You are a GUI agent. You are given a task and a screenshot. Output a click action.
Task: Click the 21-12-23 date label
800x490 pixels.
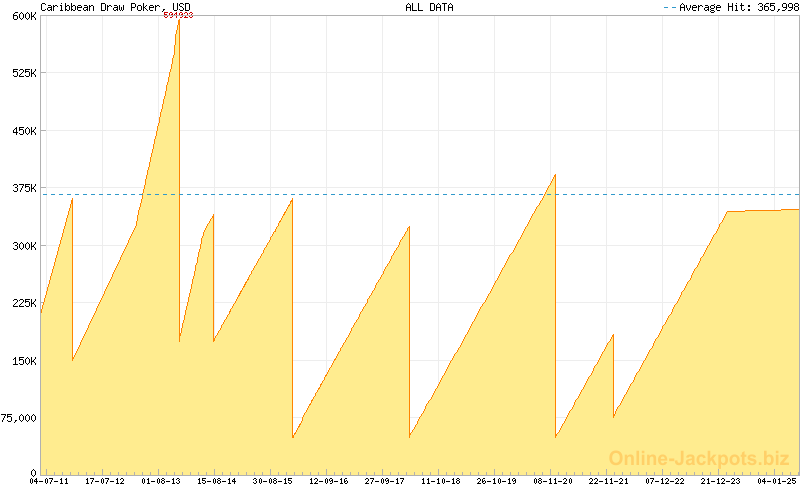click(720, 481)
